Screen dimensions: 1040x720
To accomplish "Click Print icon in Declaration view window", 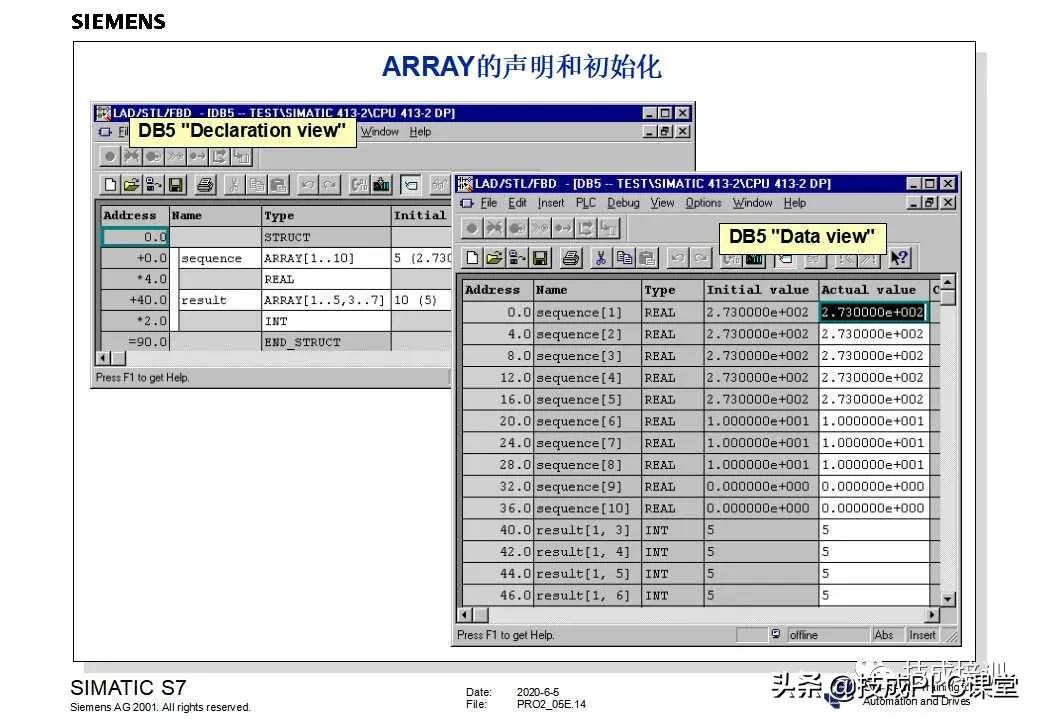I will pos(206,185).
